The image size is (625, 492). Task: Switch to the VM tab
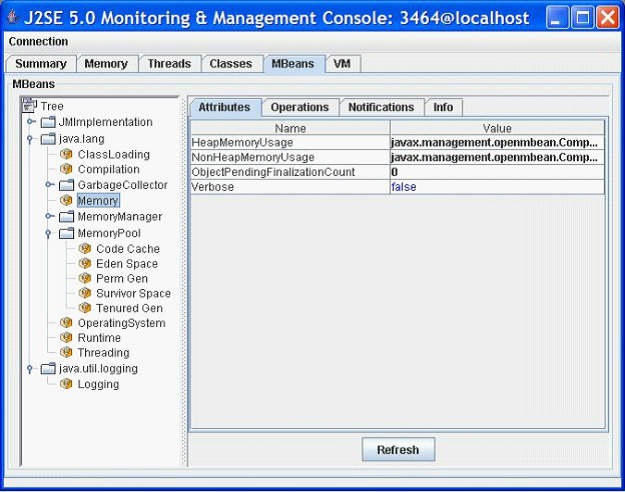(x=342, y=64)
